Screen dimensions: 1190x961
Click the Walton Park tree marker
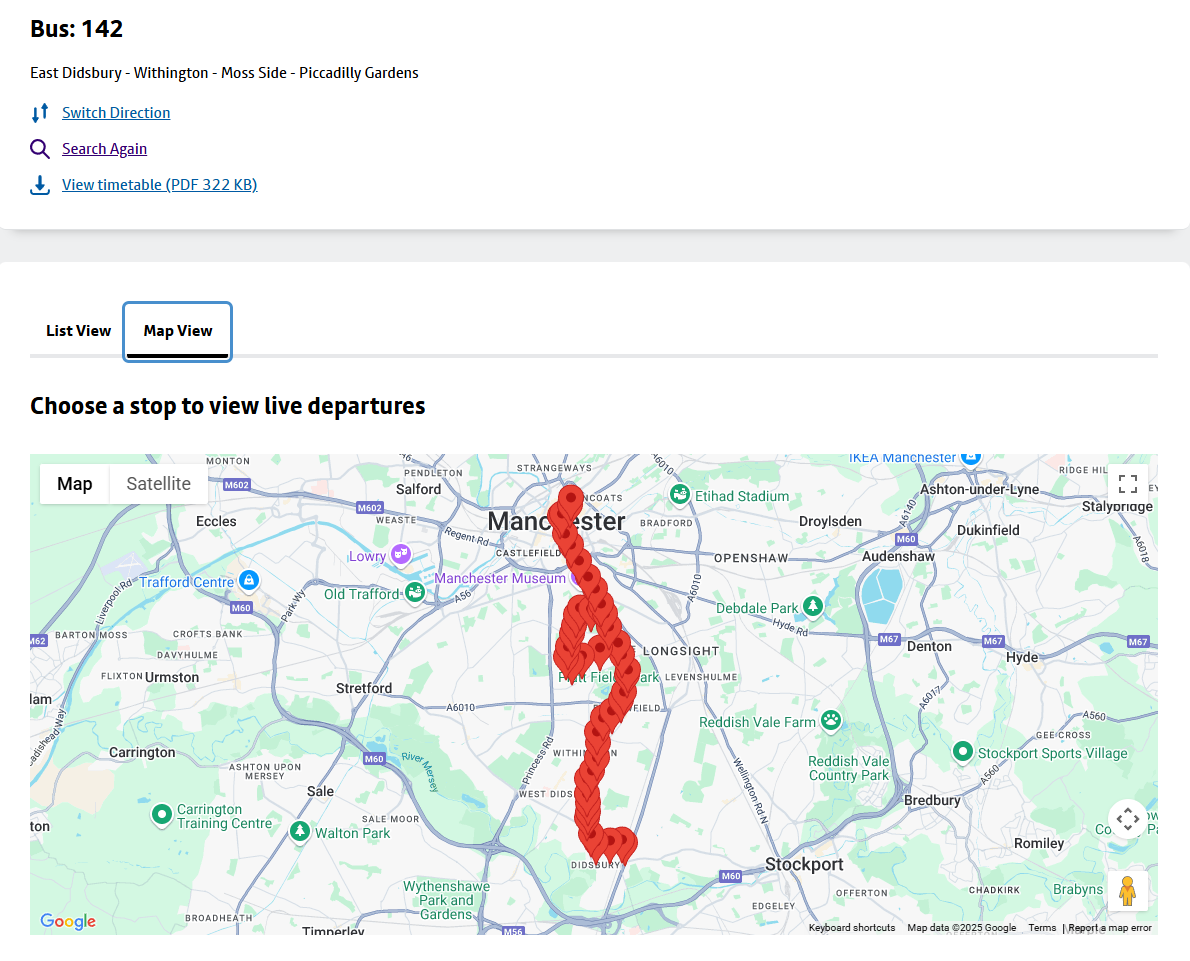pos(300,831)
